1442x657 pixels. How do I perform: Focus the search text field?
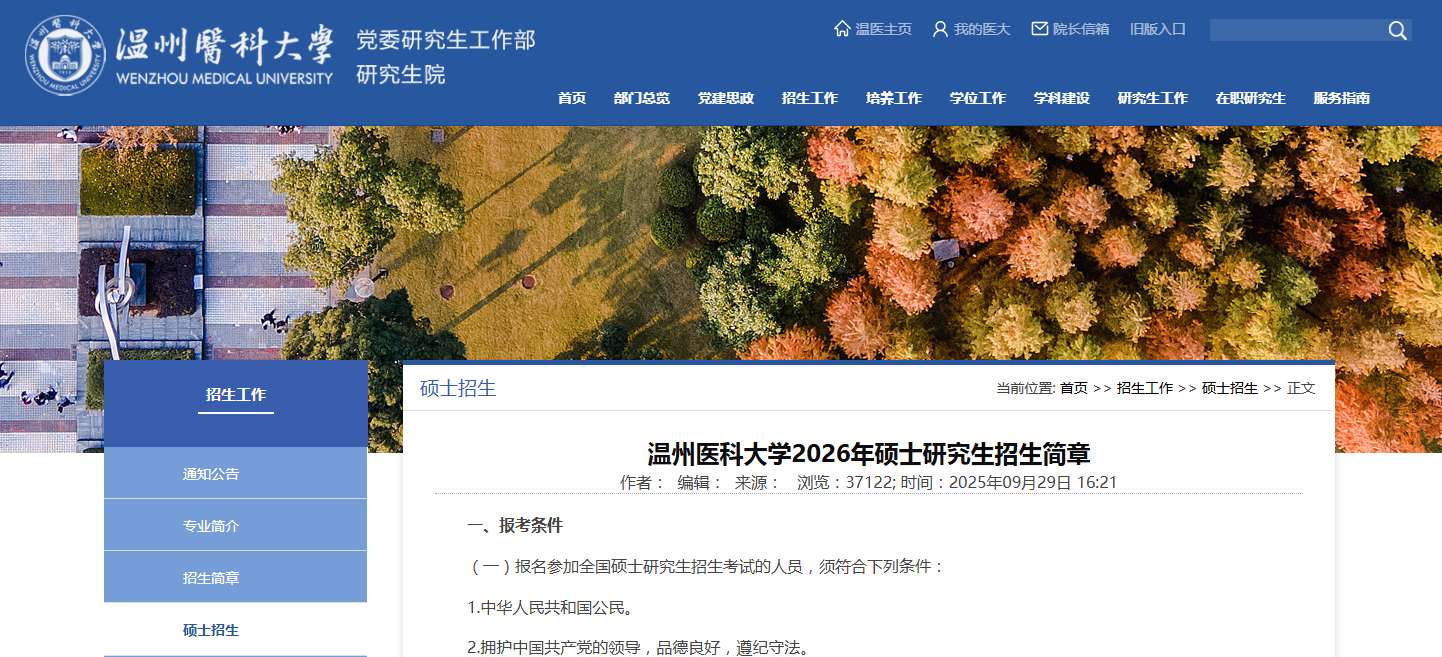click(x=1297, y=30)
